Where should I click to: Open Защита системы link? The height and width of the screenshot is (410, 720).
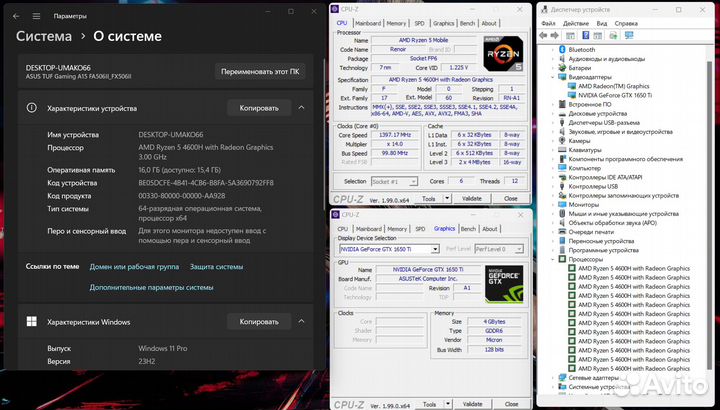(x=217, y=267)
